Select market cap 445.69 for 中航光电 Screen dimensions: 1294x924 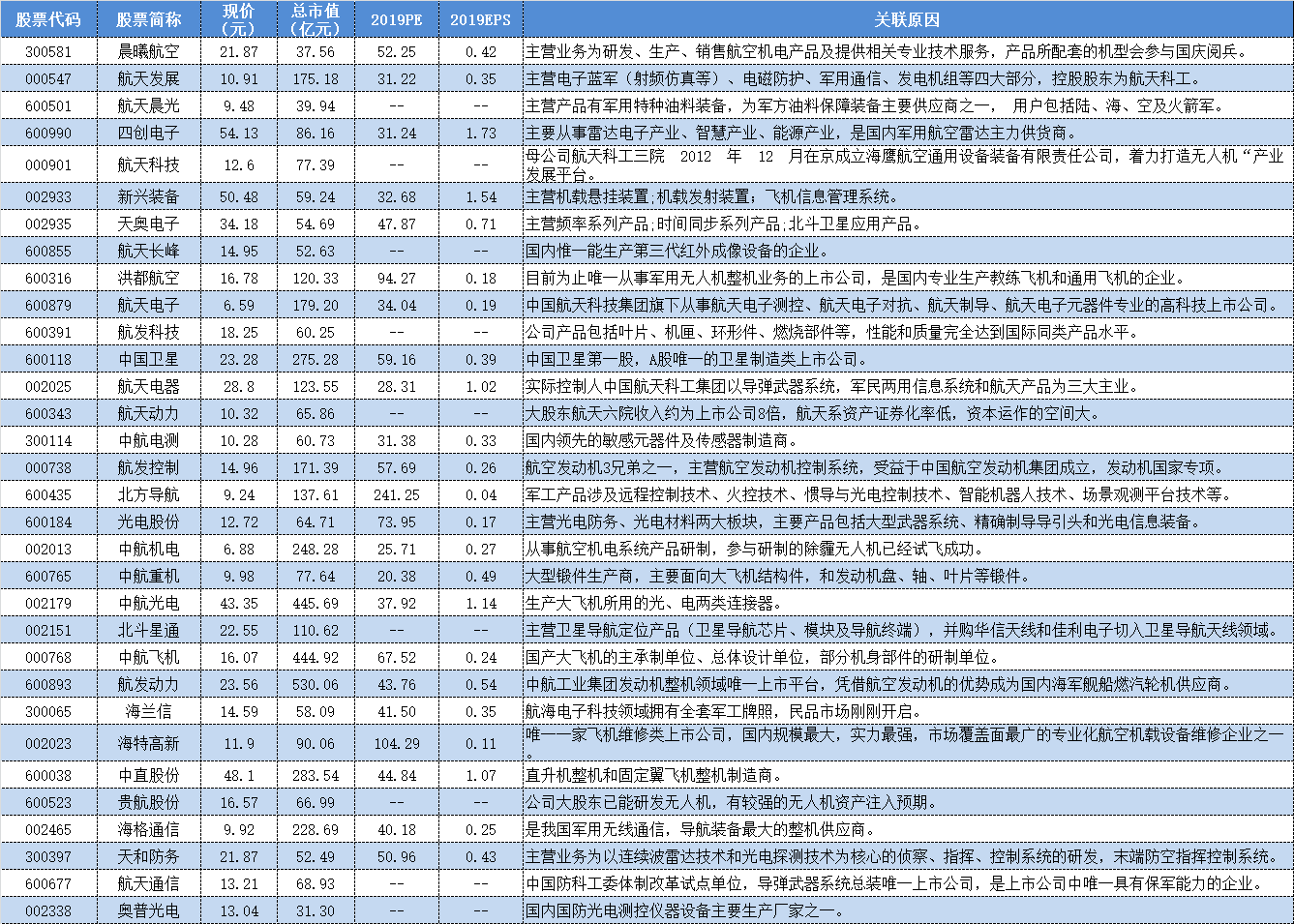(316, 603)
